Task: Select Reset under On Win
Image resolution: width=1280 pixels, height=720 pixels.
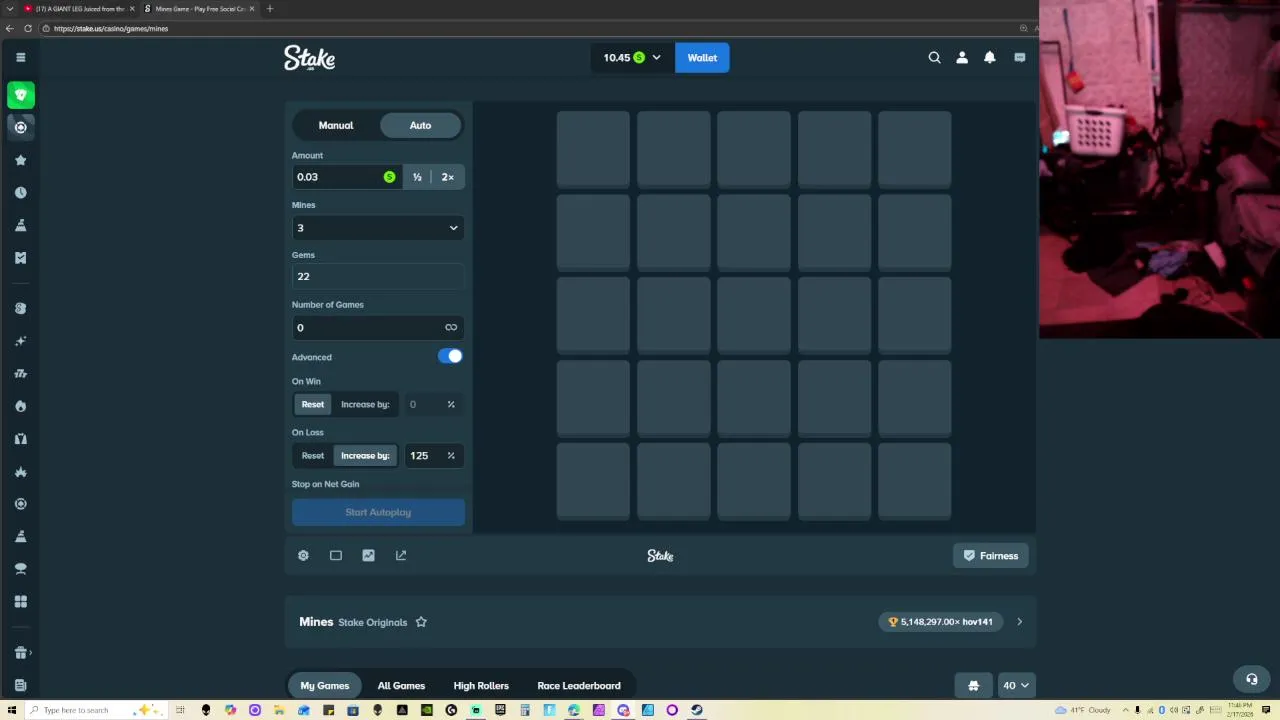Action: 313,404
